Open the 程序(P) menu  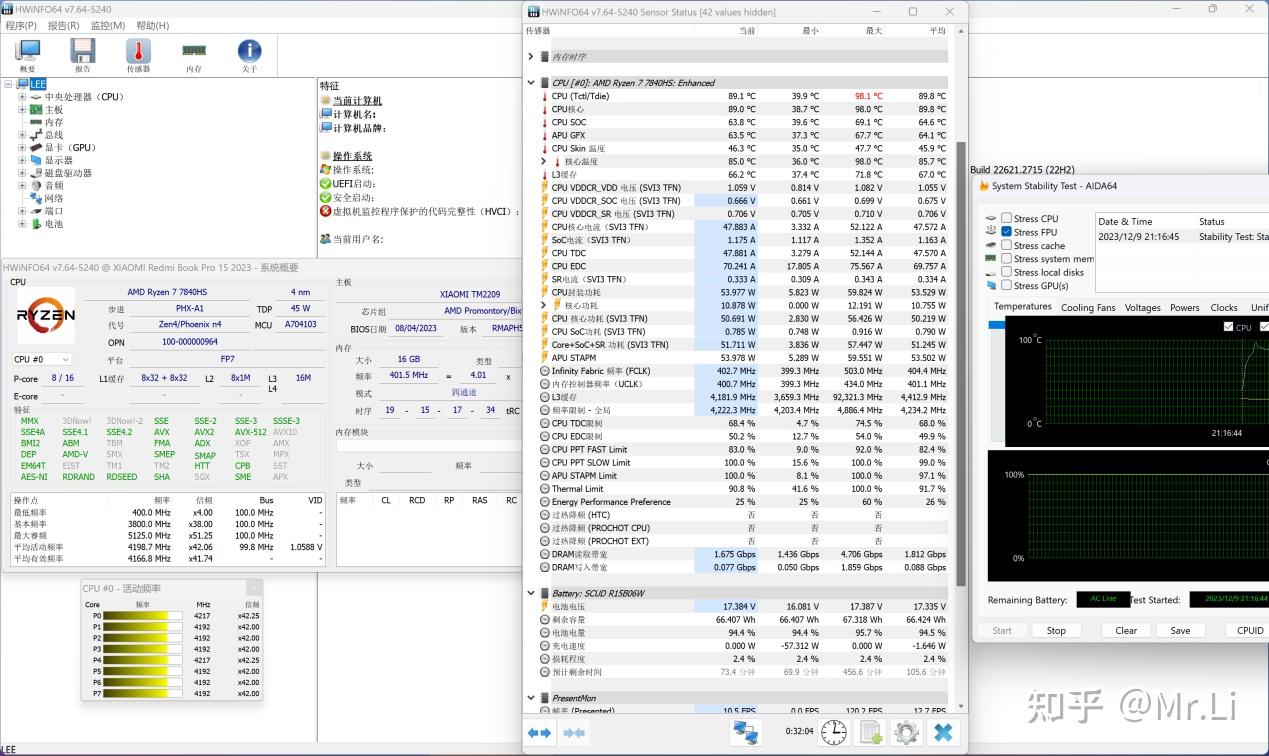pos(21,25)
